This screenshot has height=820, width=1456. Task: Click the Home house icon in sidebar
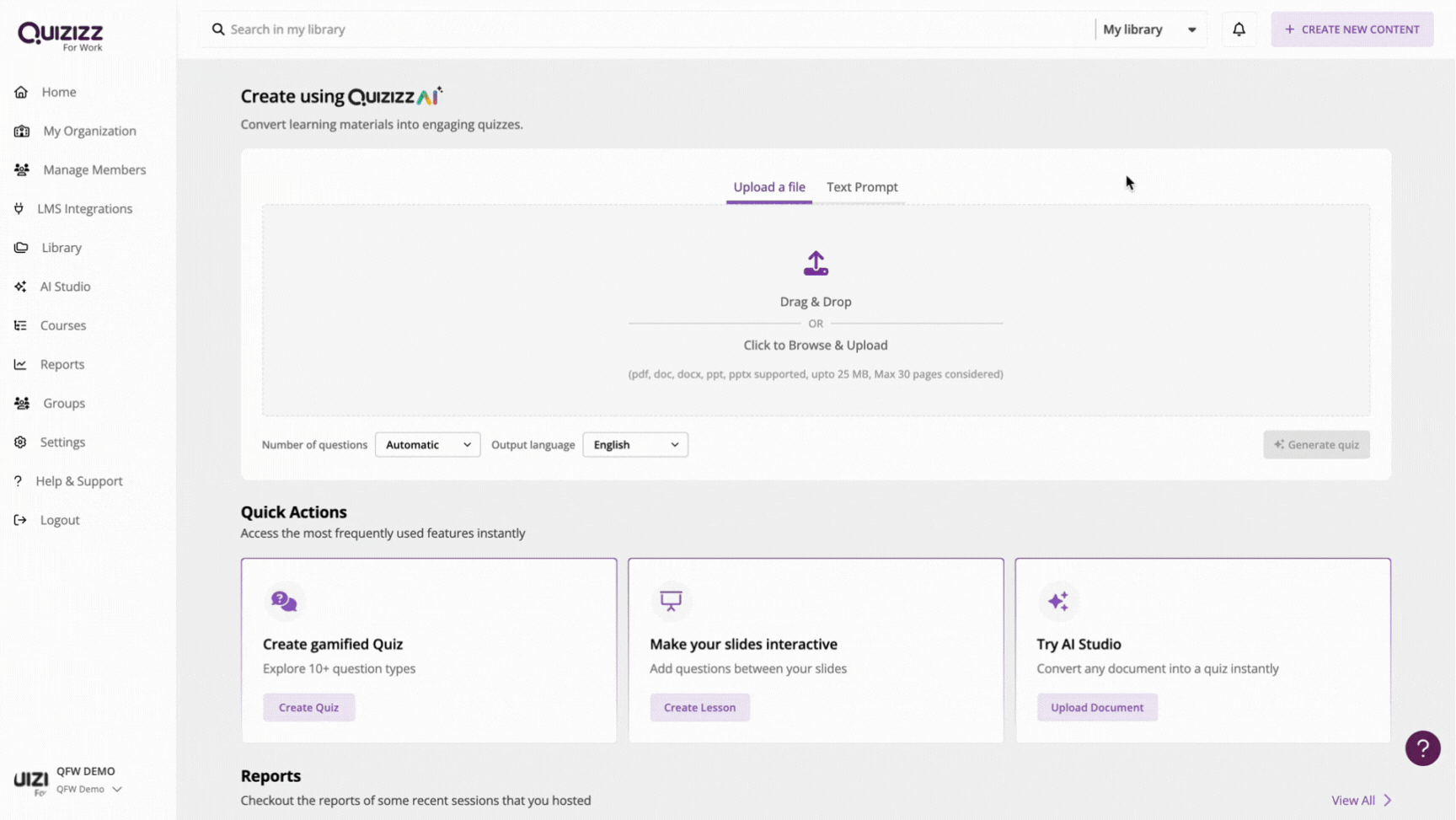pyautogui.click(x=21, y=92)
